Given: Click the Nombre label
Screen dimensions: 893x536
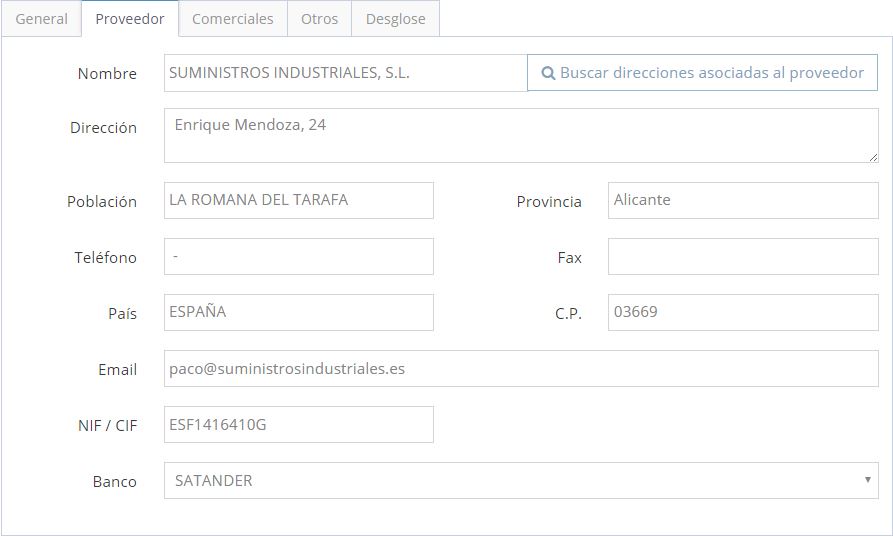Looking at the screenshot, I should 107,73.
